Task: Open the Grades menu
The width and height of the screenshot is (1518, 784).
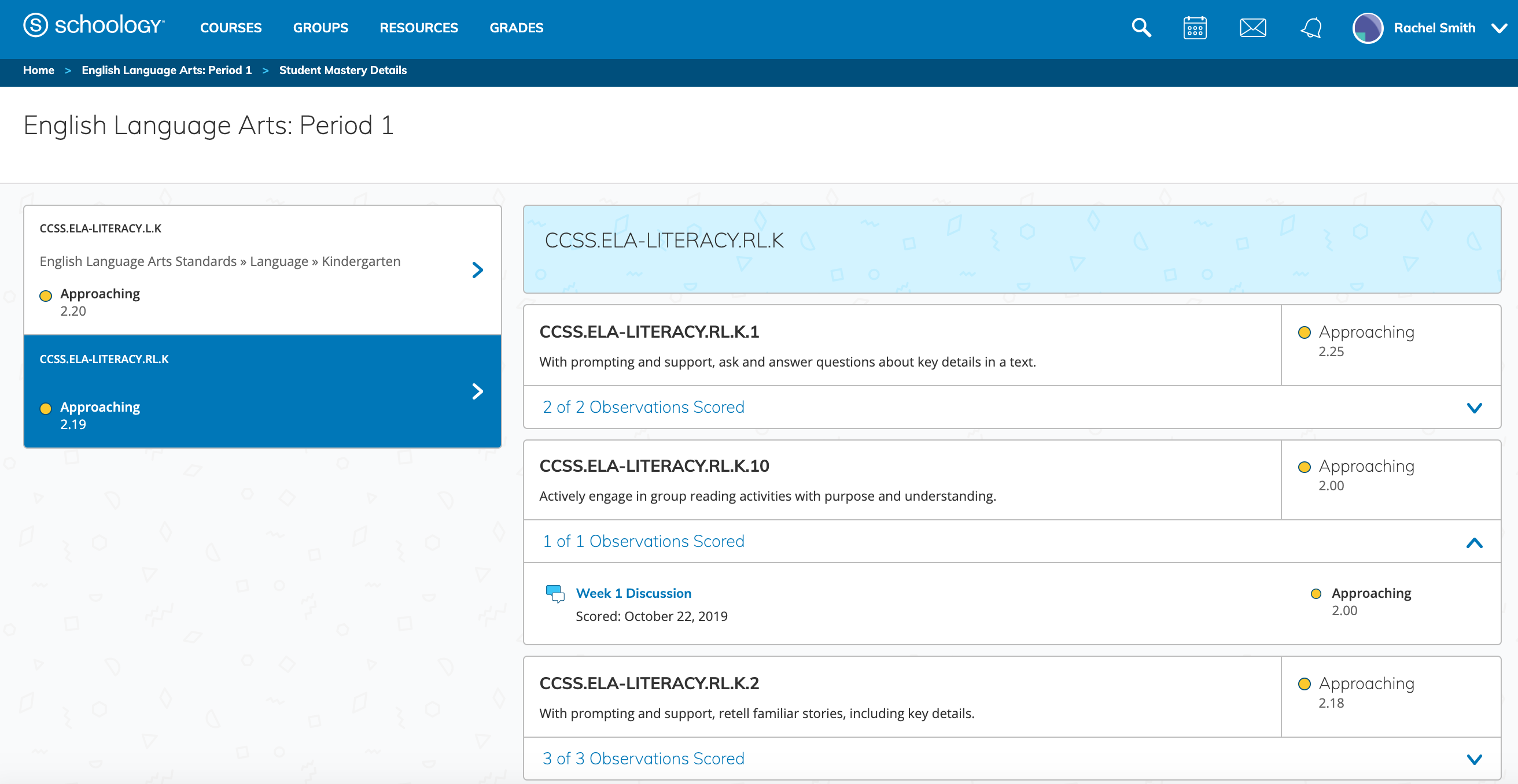Action: tap(516, 28)
